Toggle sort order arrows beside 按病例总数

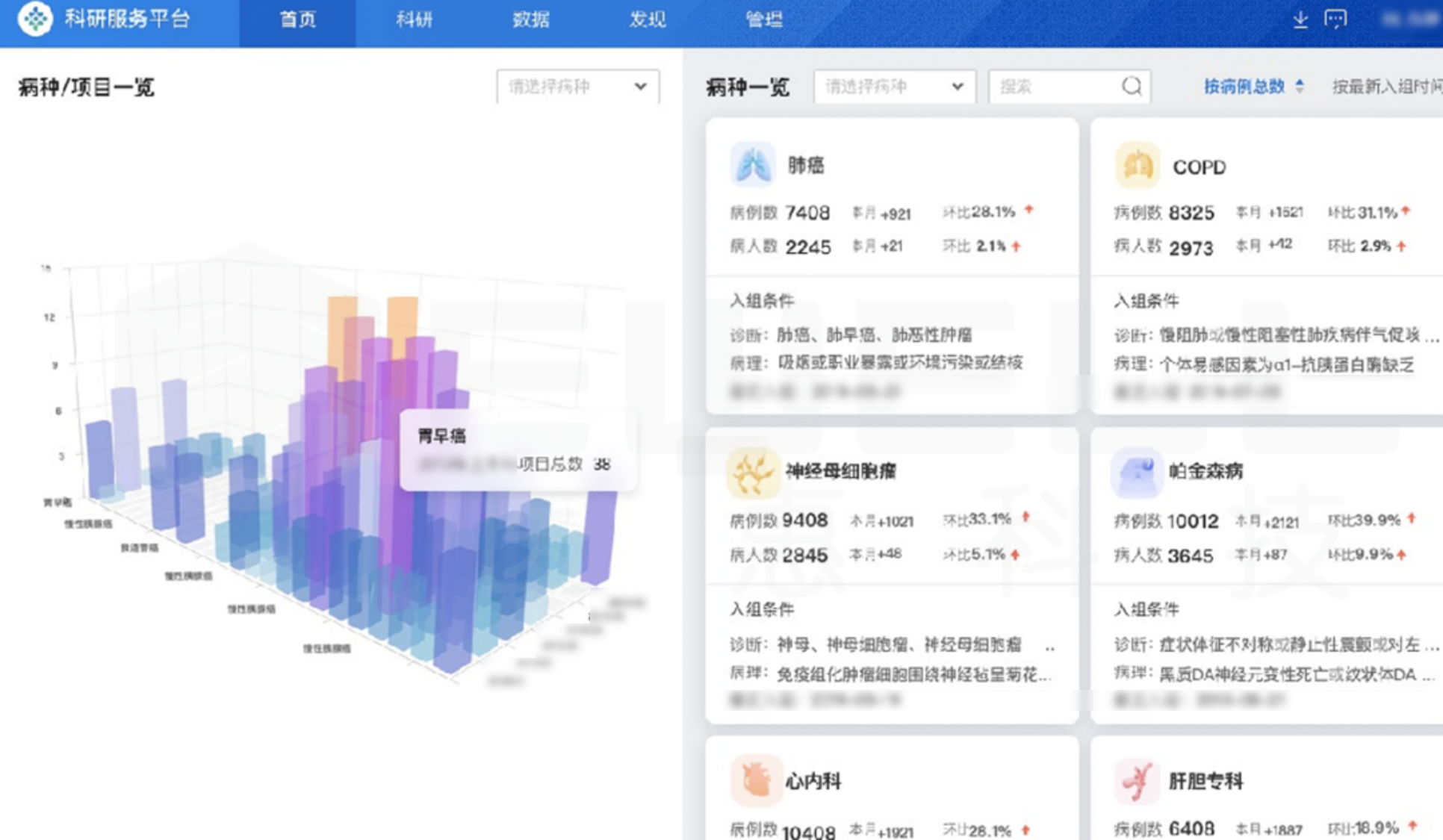pos(1300,87)
